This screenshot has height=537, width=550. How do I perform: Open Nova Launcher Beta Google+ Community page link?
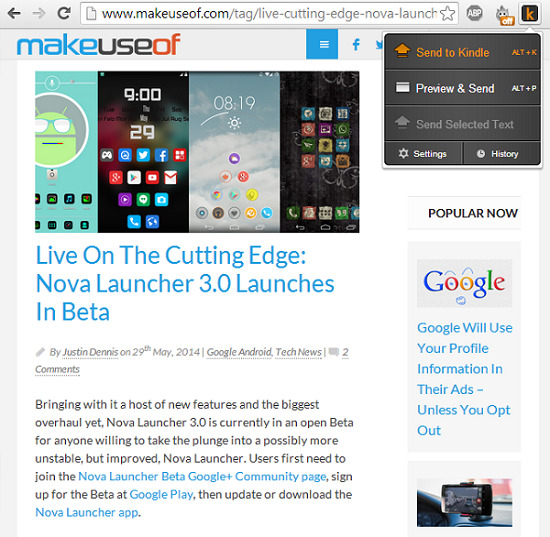point(202,476)
